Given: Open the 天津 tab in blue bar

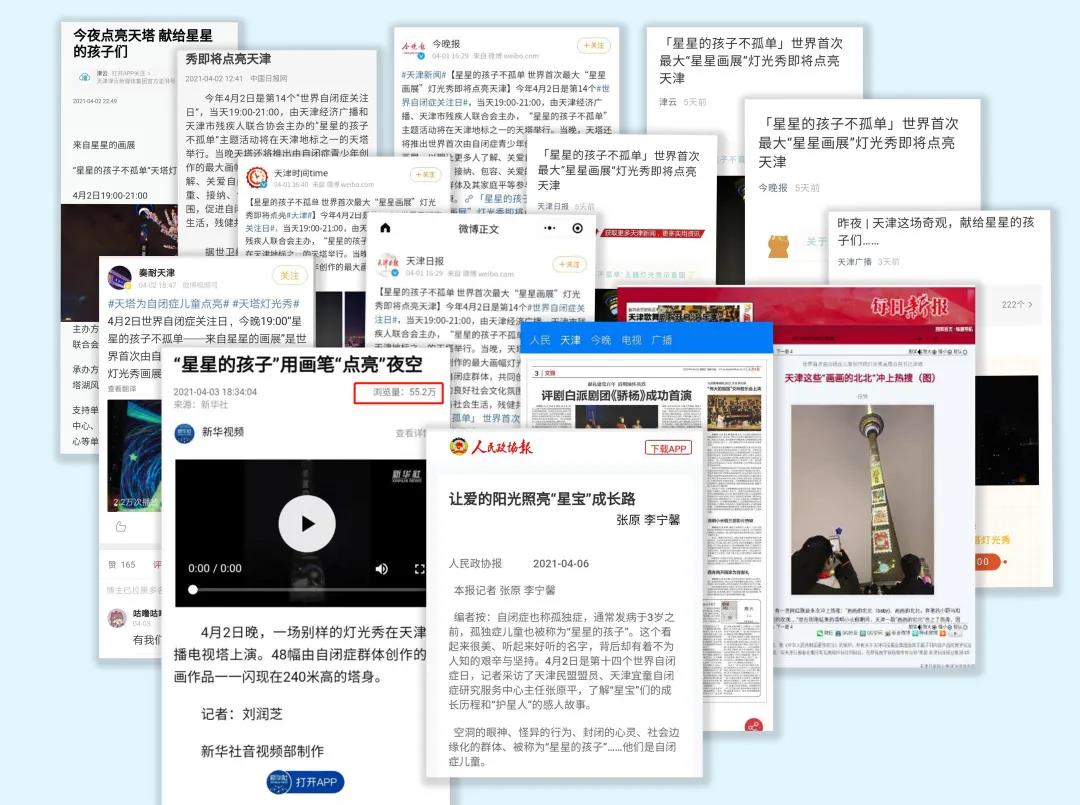Looking at the screenshot, I should [570, 340].
